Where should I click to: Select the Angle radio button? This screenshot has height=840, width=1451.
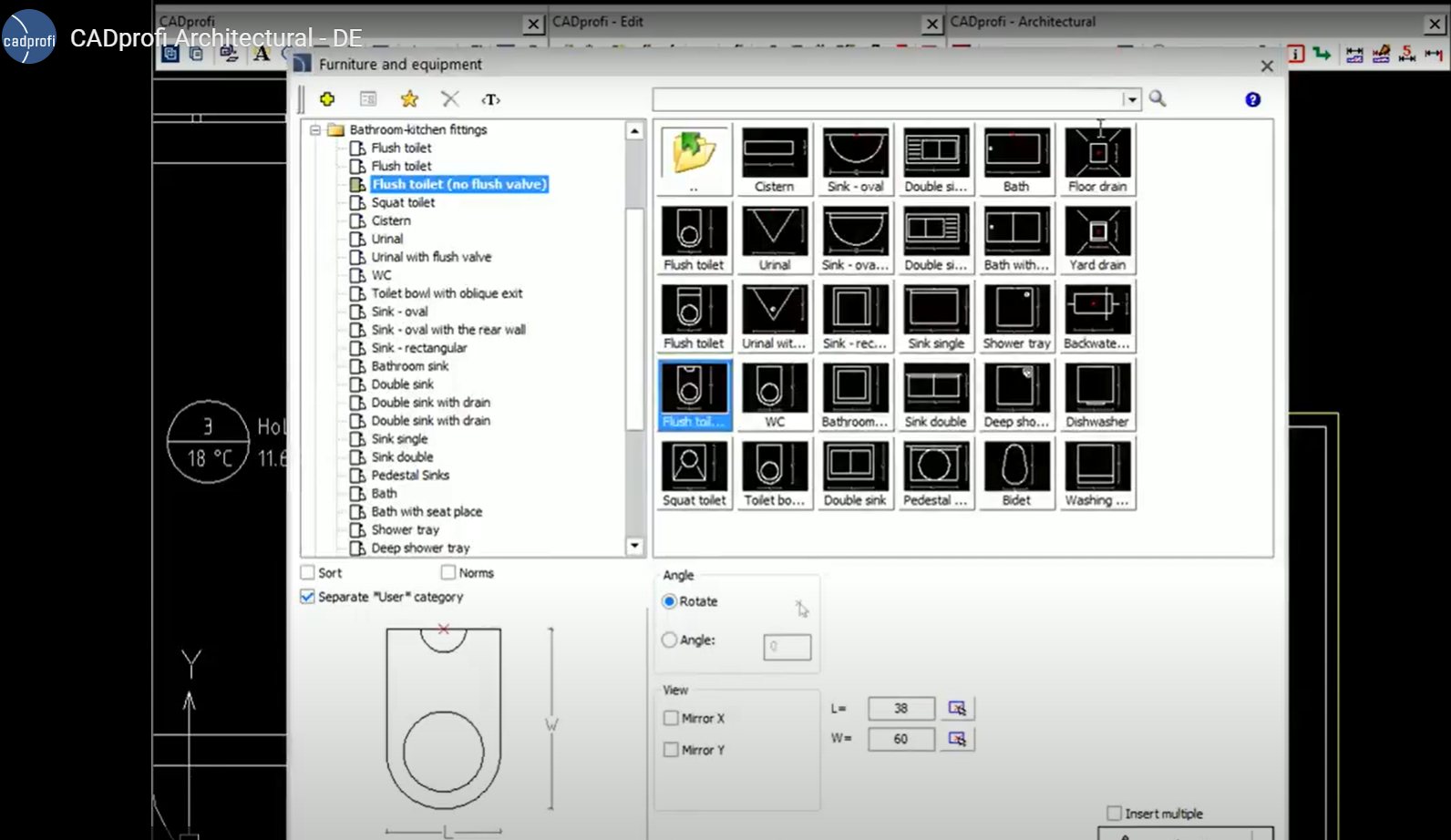click(670, 640)
